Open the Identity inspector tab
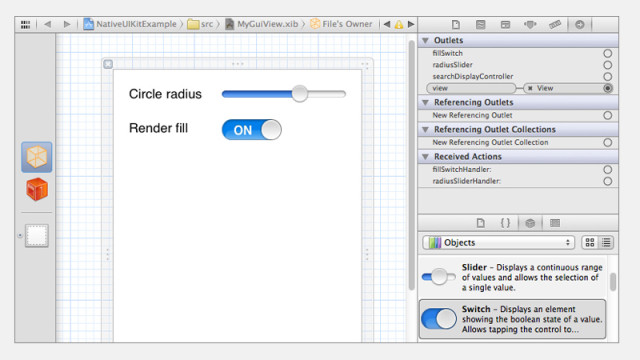Image resolution: width=640 pixels, height=360 pixels. pyautogui.click(x=505, y=25)
